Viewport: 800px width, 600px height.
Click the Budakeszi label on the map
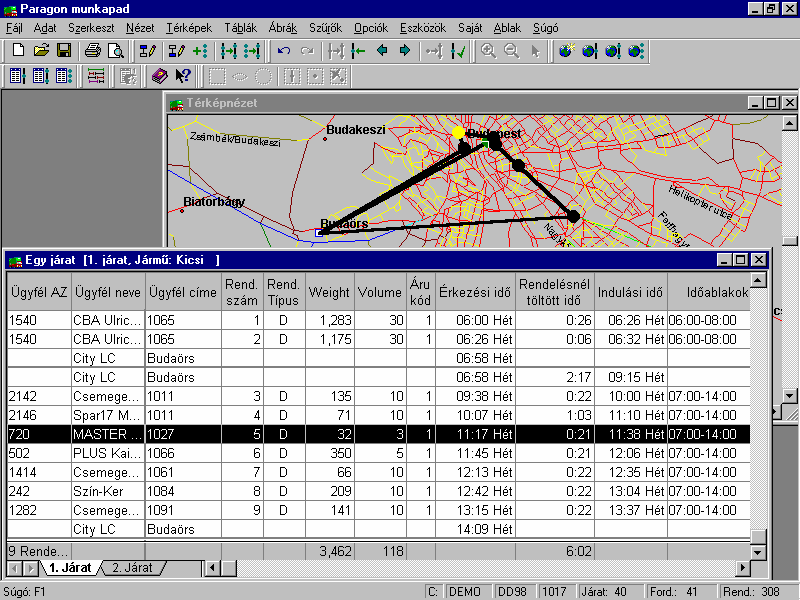tap(356, 130)
